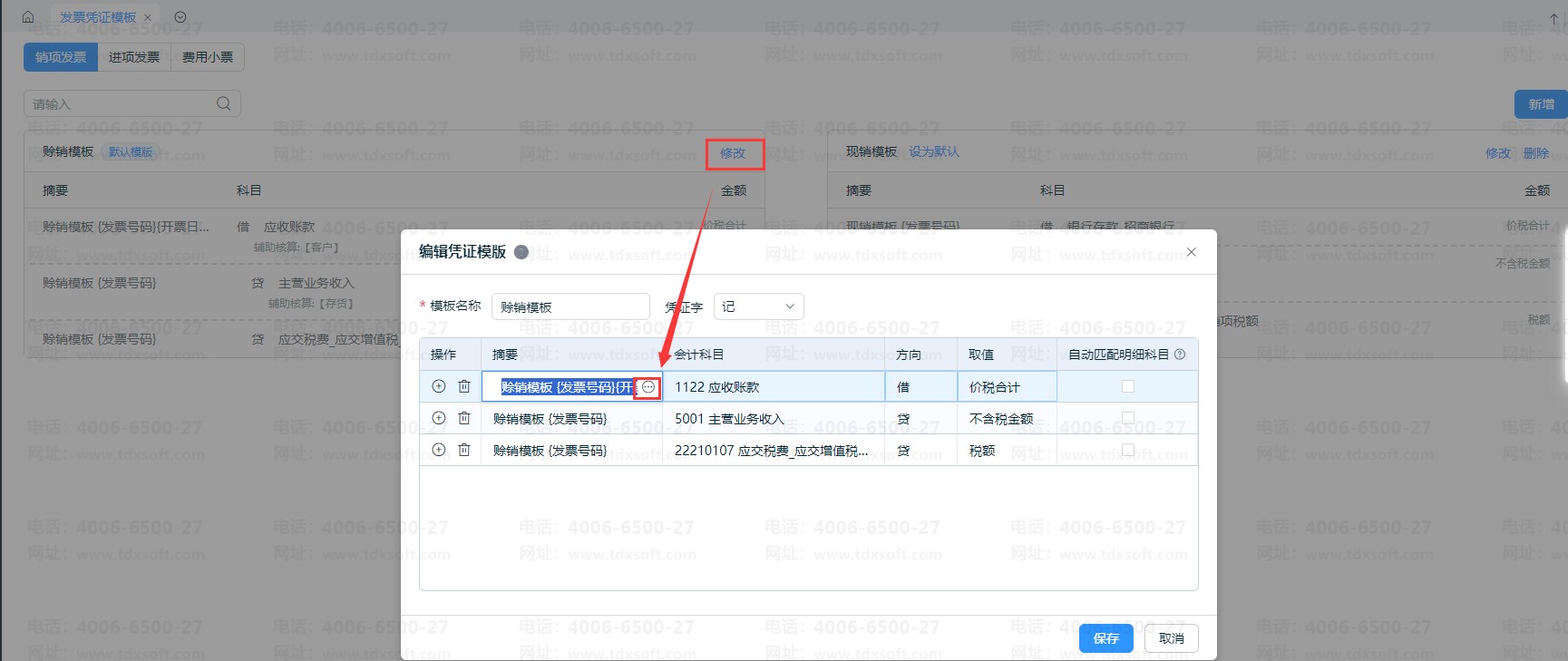
Task: Close the 编辑凭证模版 dialog
Action: (1192, 252)
